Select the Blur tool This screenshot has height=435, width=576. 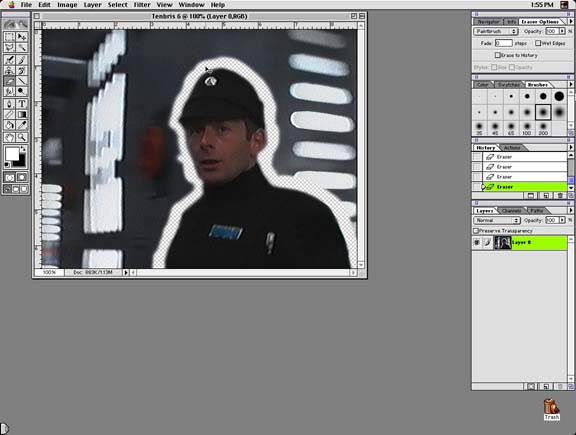click(10, 91)
